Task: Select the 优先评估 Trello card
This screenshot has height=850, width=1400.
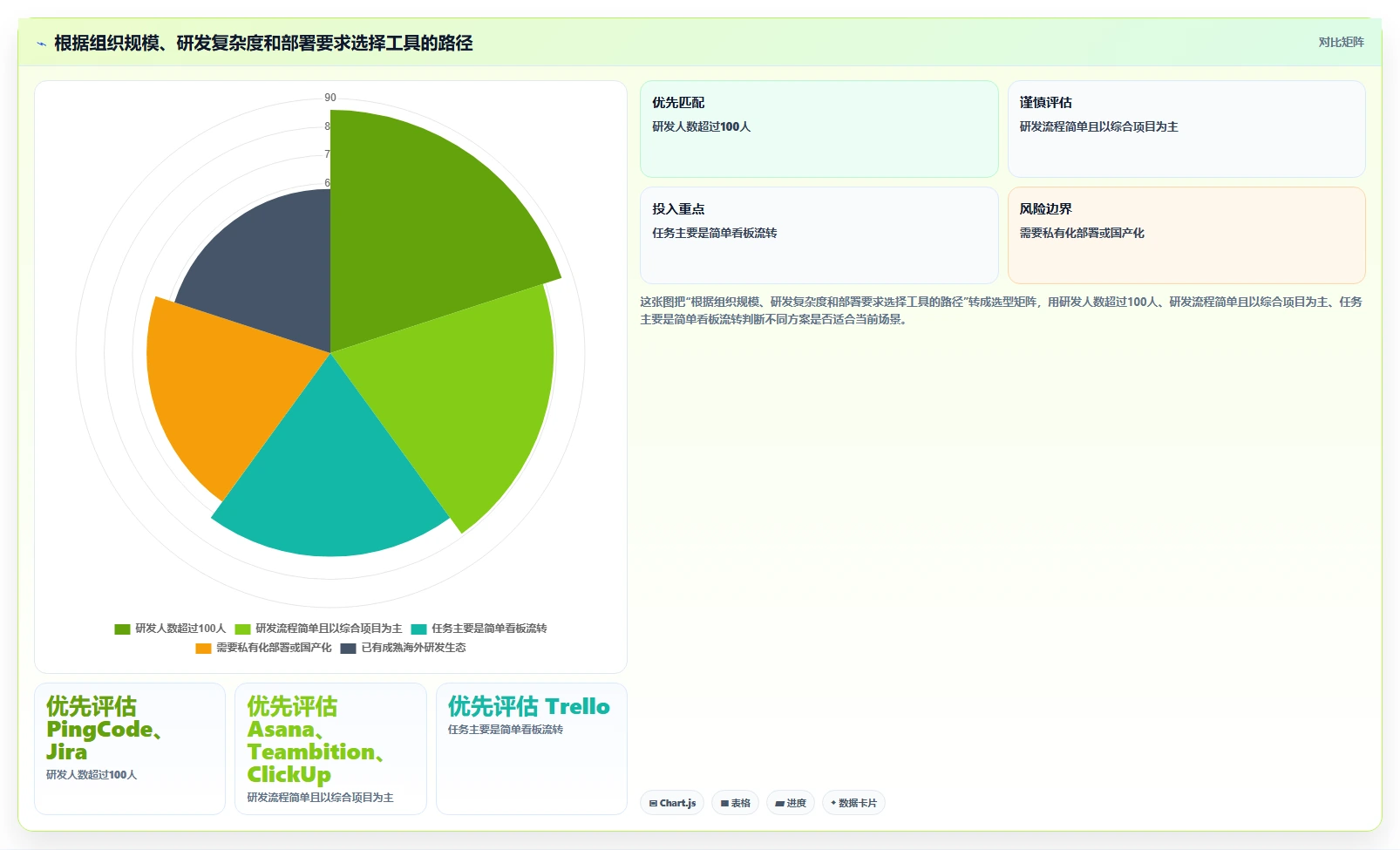Action: 532,749
